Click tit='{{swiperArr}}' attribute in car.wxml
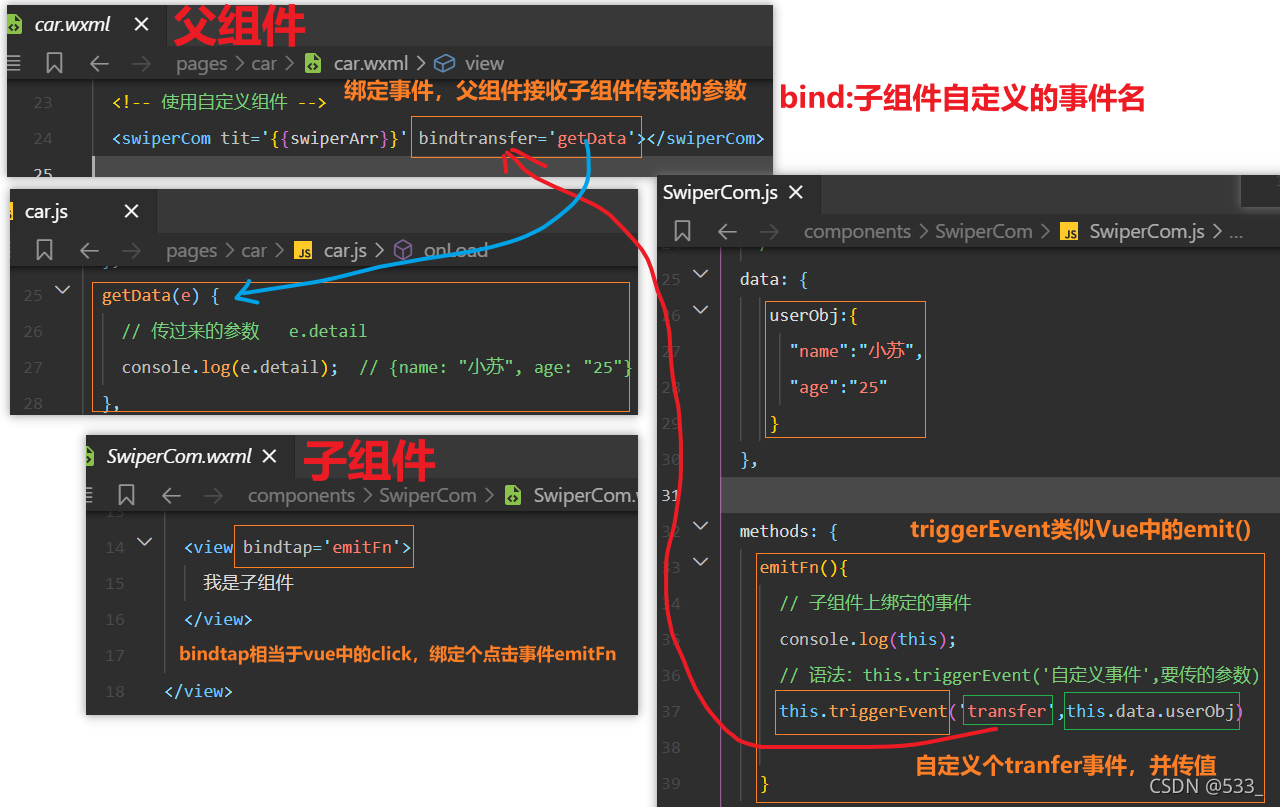The width and height of the screenshot is (1280, 807). coord(312,138)
